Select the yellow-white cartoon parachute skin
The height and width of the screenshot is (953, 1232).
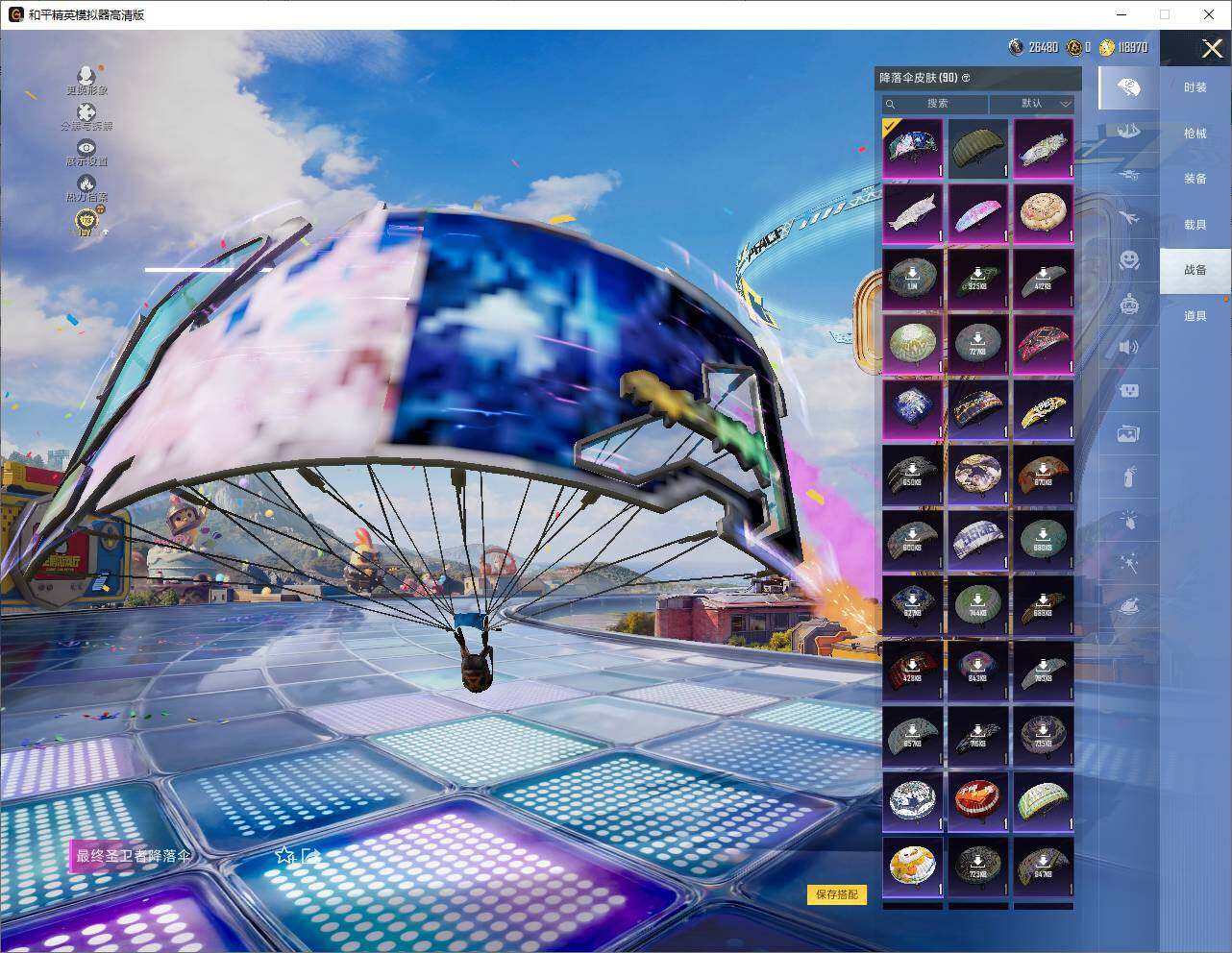click(913, 867)
